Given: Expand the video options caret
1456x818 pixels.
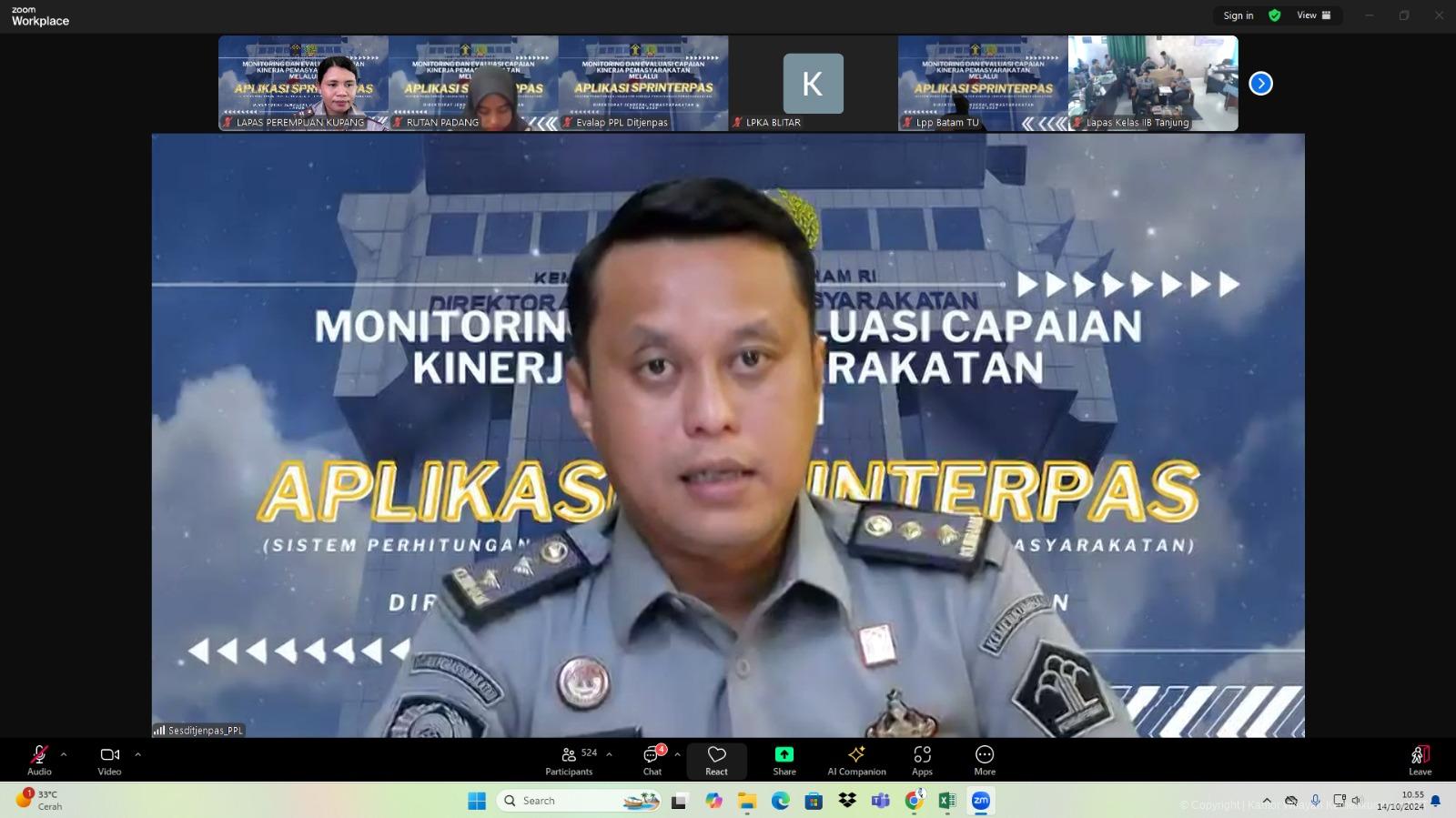Looking at the screenshot, I should 137,754.
